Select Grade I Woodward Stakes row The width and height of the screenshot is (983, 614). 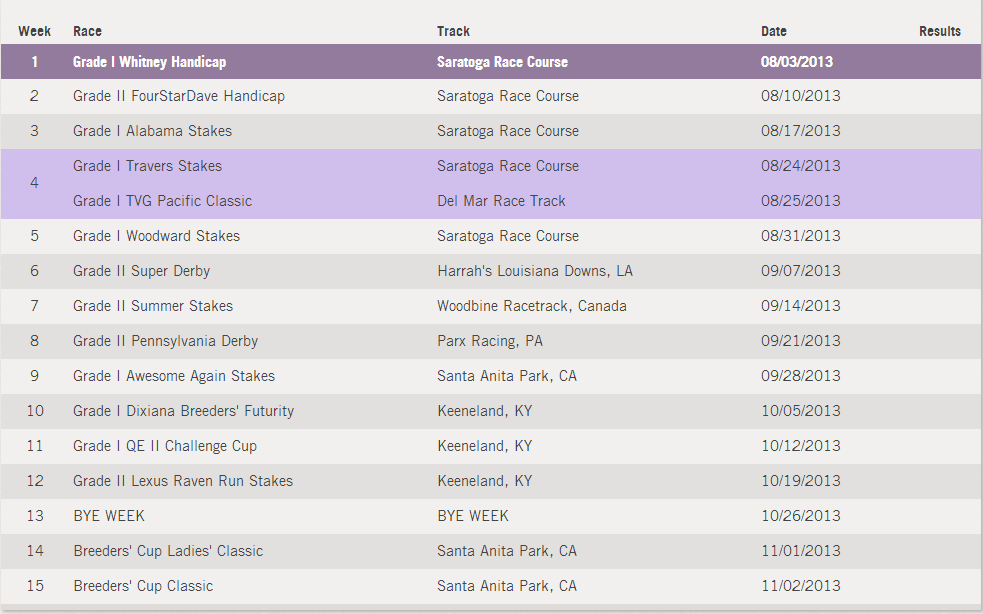156,236
